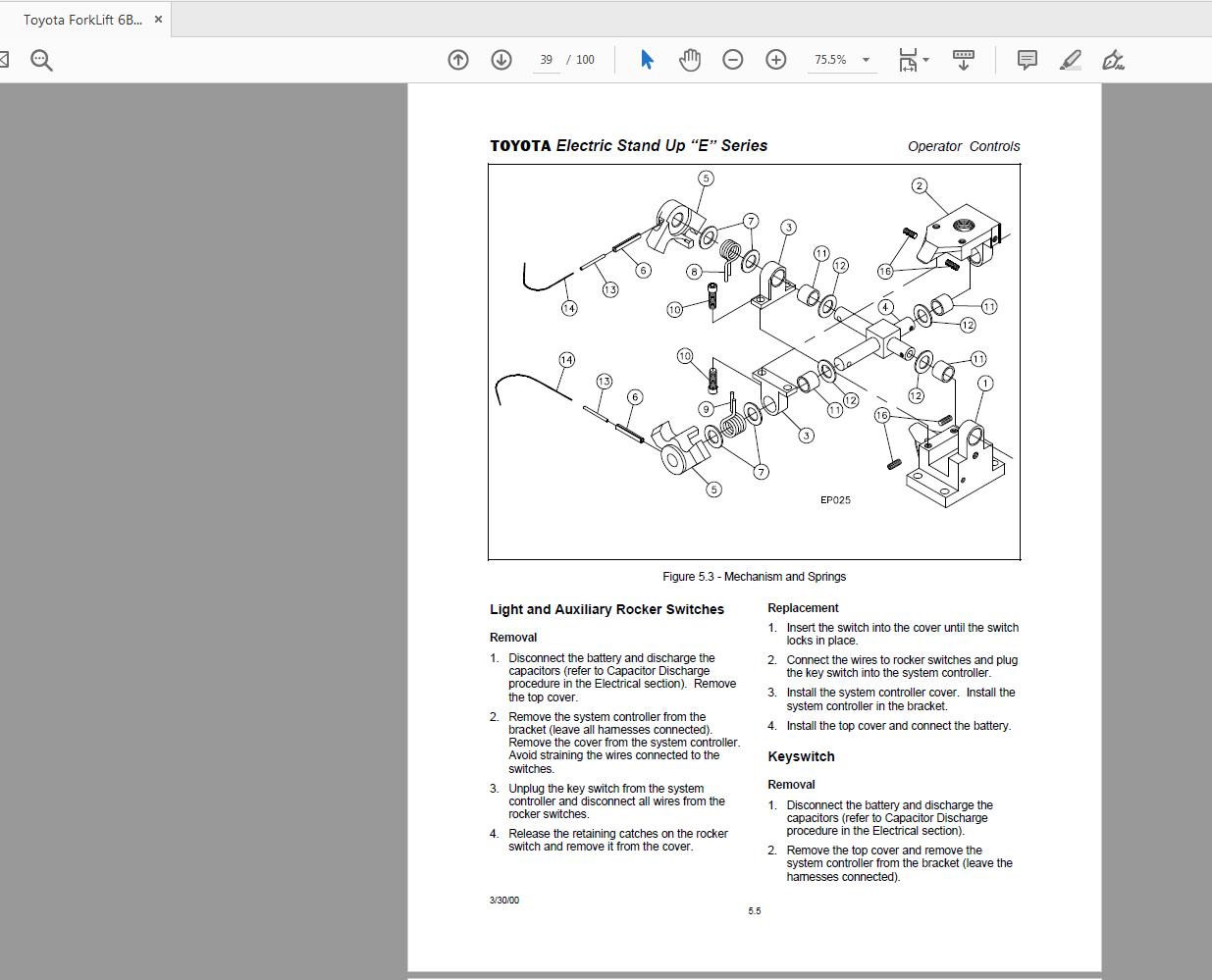Enter Read Mode view
This screenshot has height=980, width=1212.
(963, 59)
